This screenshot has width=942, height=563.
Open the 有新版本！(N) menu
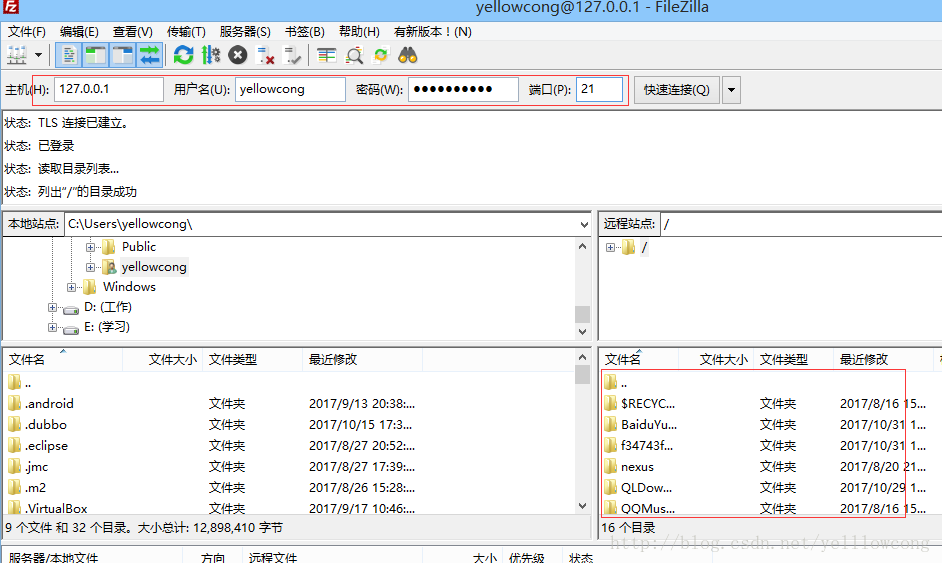pos(432,31)
